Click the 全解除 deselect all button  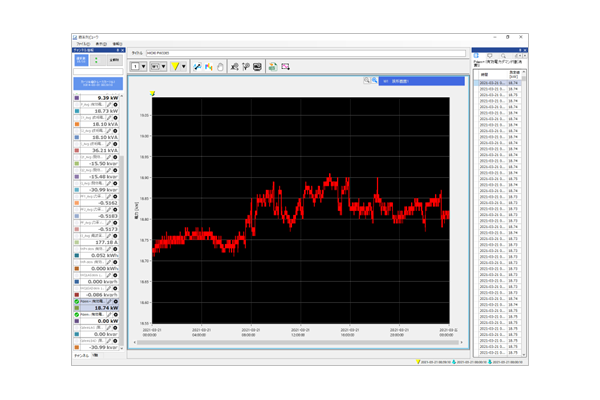[114, 60]
